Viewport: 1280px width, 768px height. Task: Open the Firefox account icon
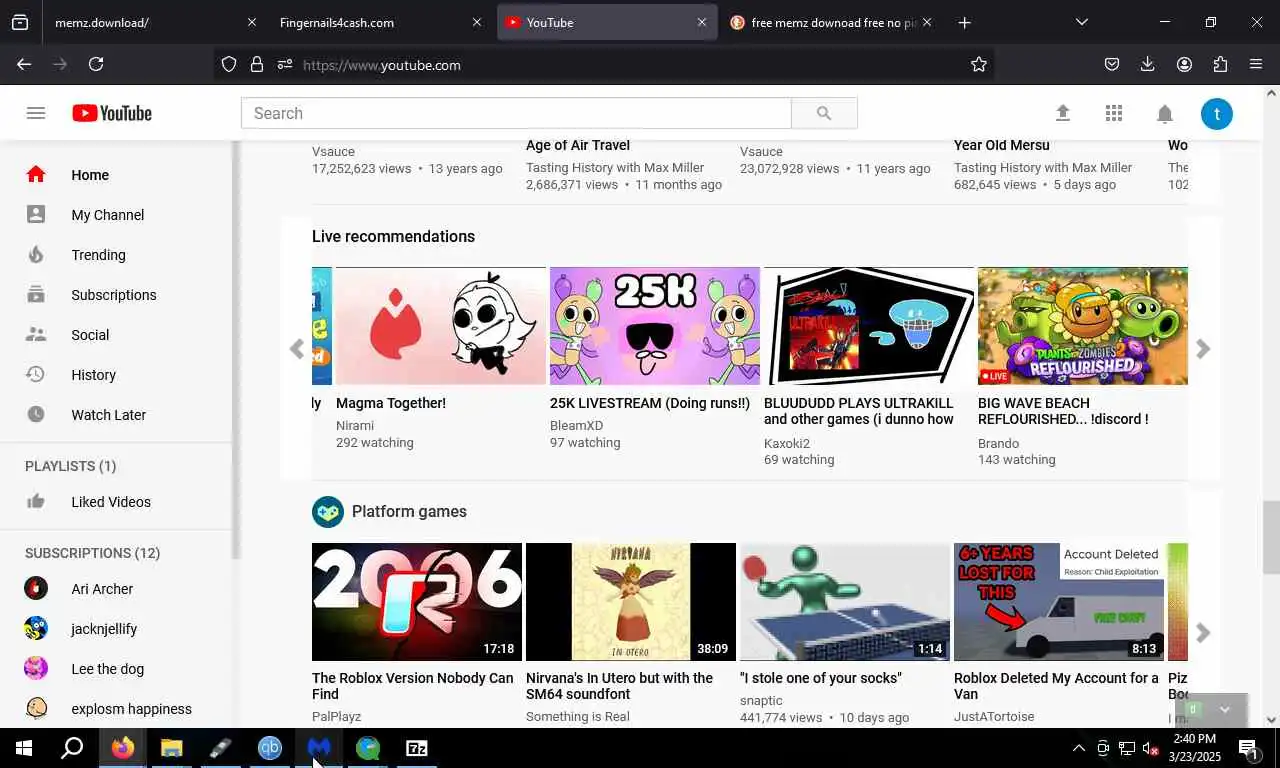click(x=1184, y=64)
